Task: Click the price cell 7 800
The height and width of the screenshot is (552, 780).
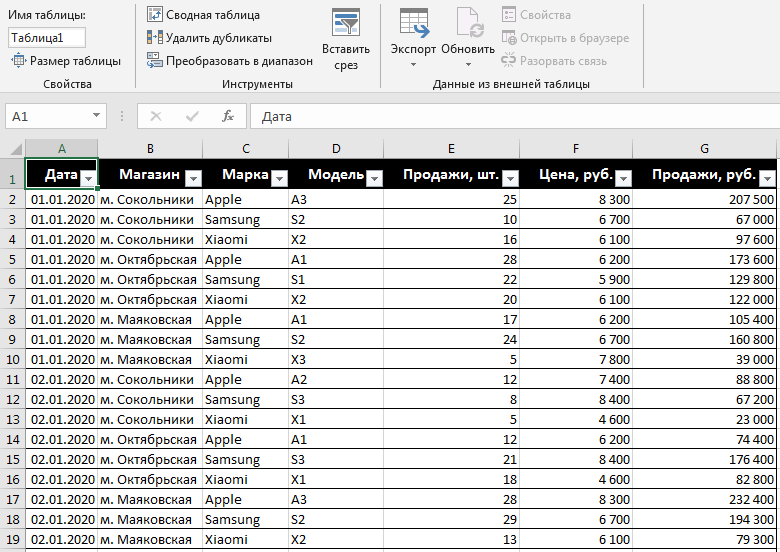Action: point(576,360)
